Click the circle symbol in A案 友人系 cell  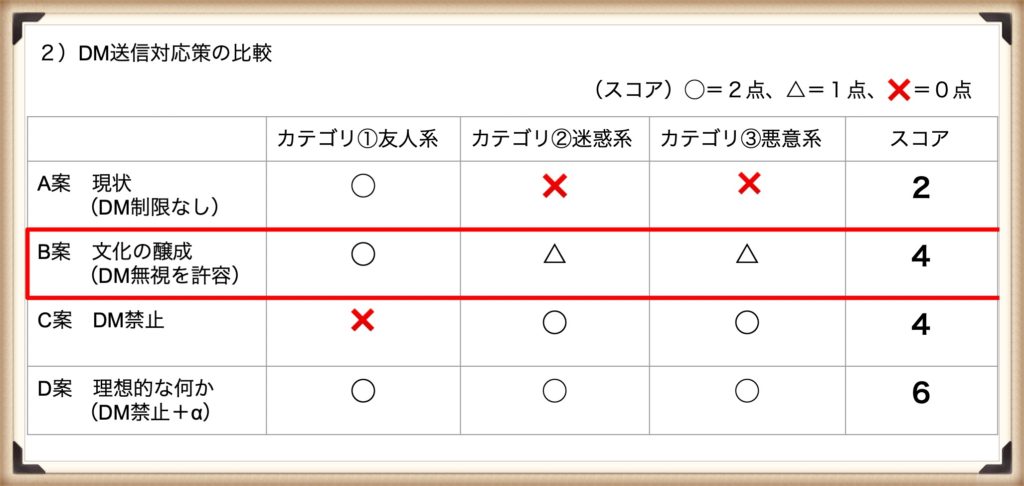362,186
